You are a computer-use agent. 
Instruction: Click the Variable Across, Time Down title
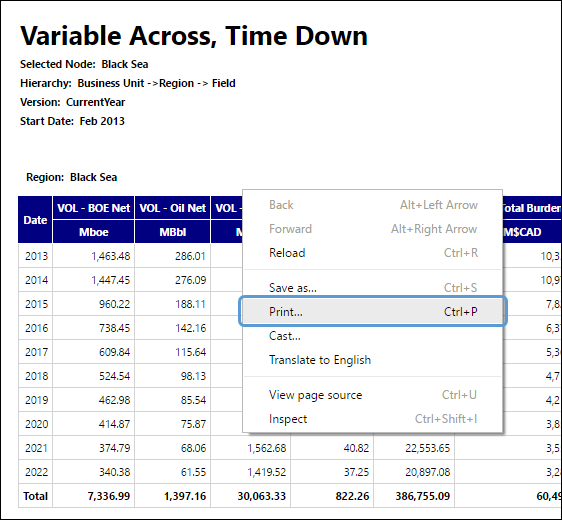[x=194, y=36]
